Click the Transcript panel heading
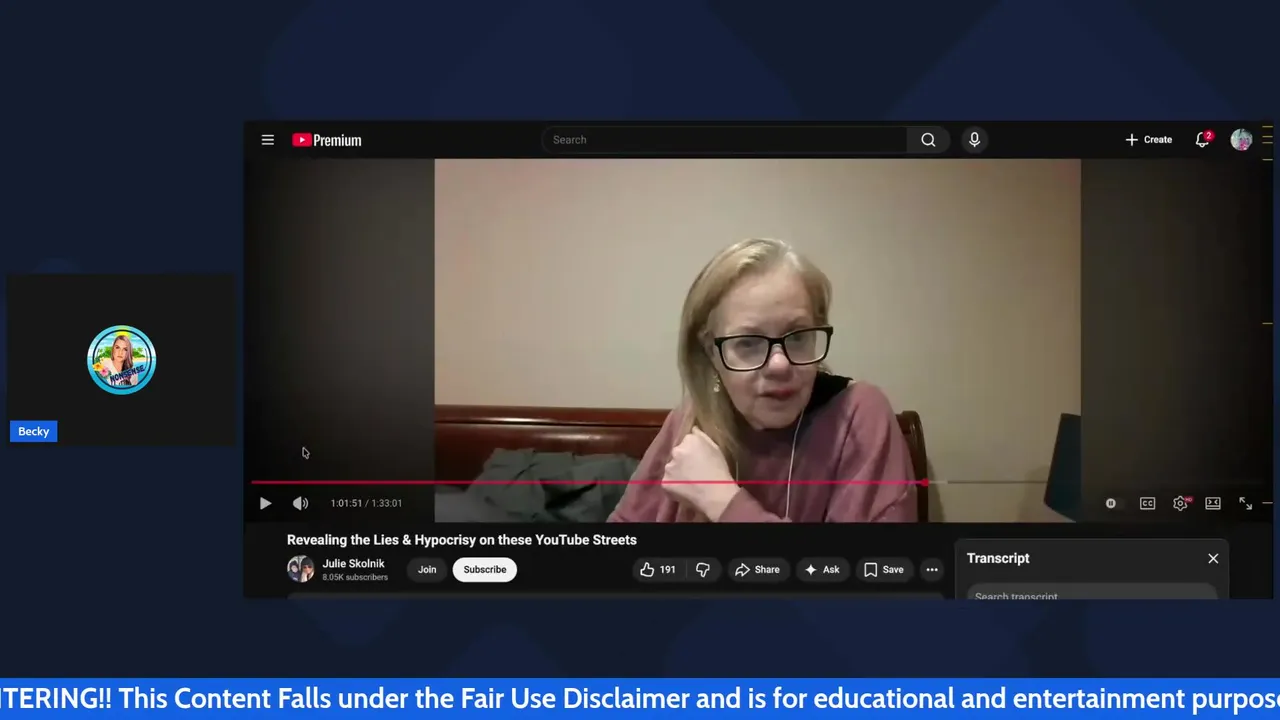 tap(998, 558)
